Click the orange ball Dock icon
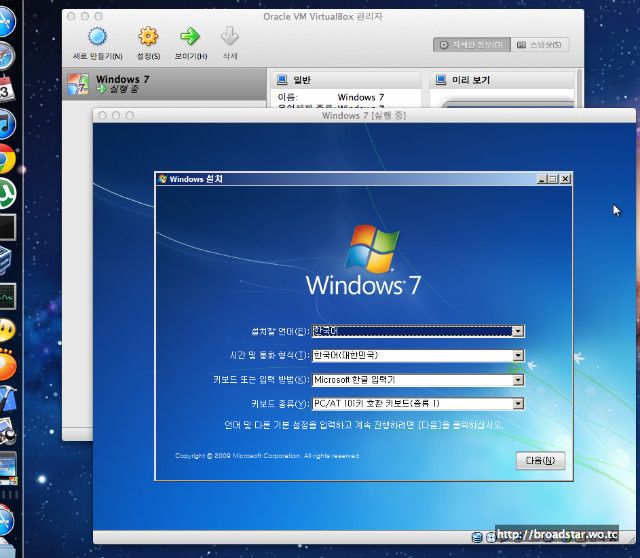This screenshot has height=558, width=640. (x=7, y=365)
